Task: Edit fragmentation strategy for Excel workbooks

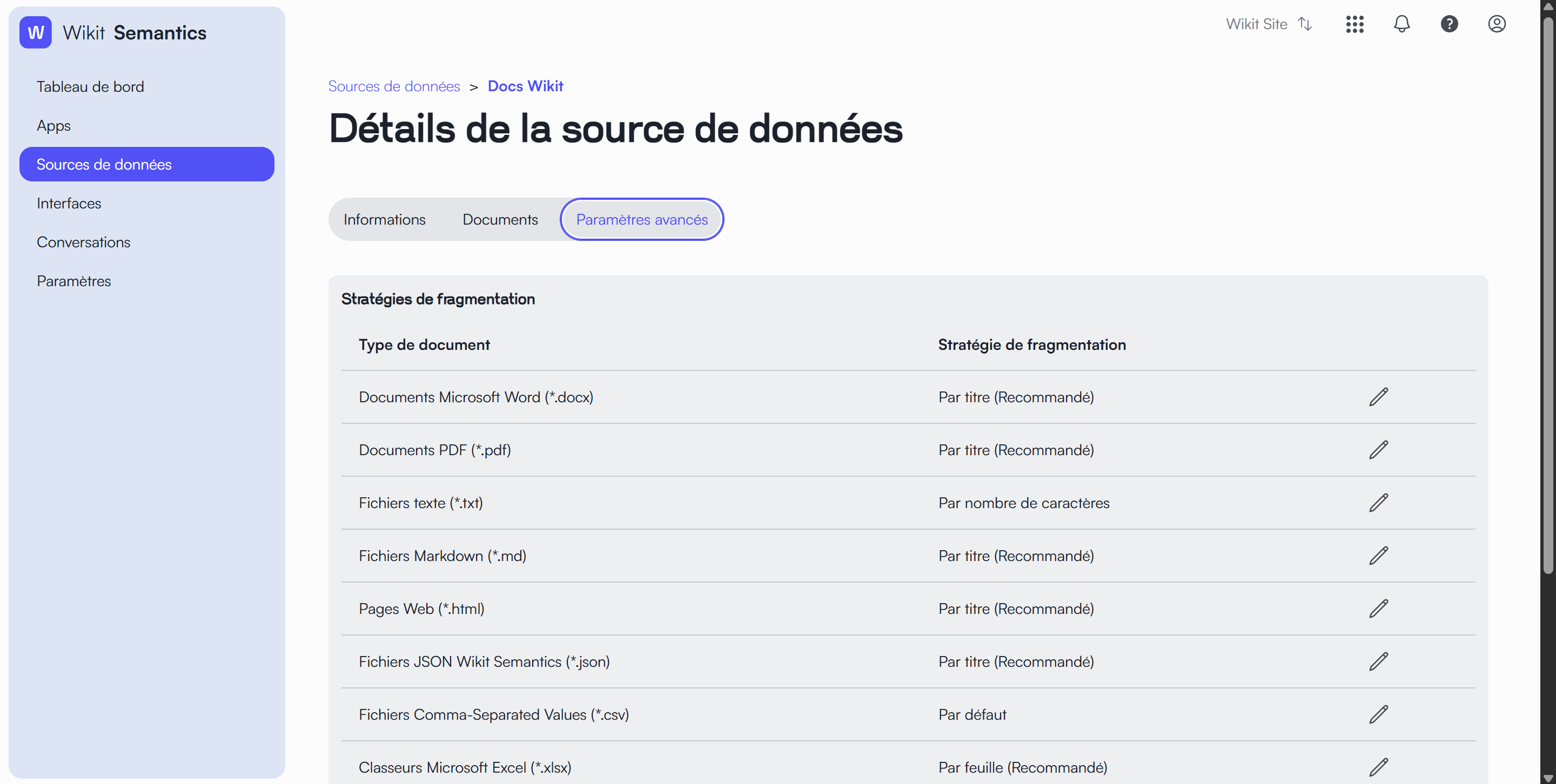Action: tap(1378, 768)
